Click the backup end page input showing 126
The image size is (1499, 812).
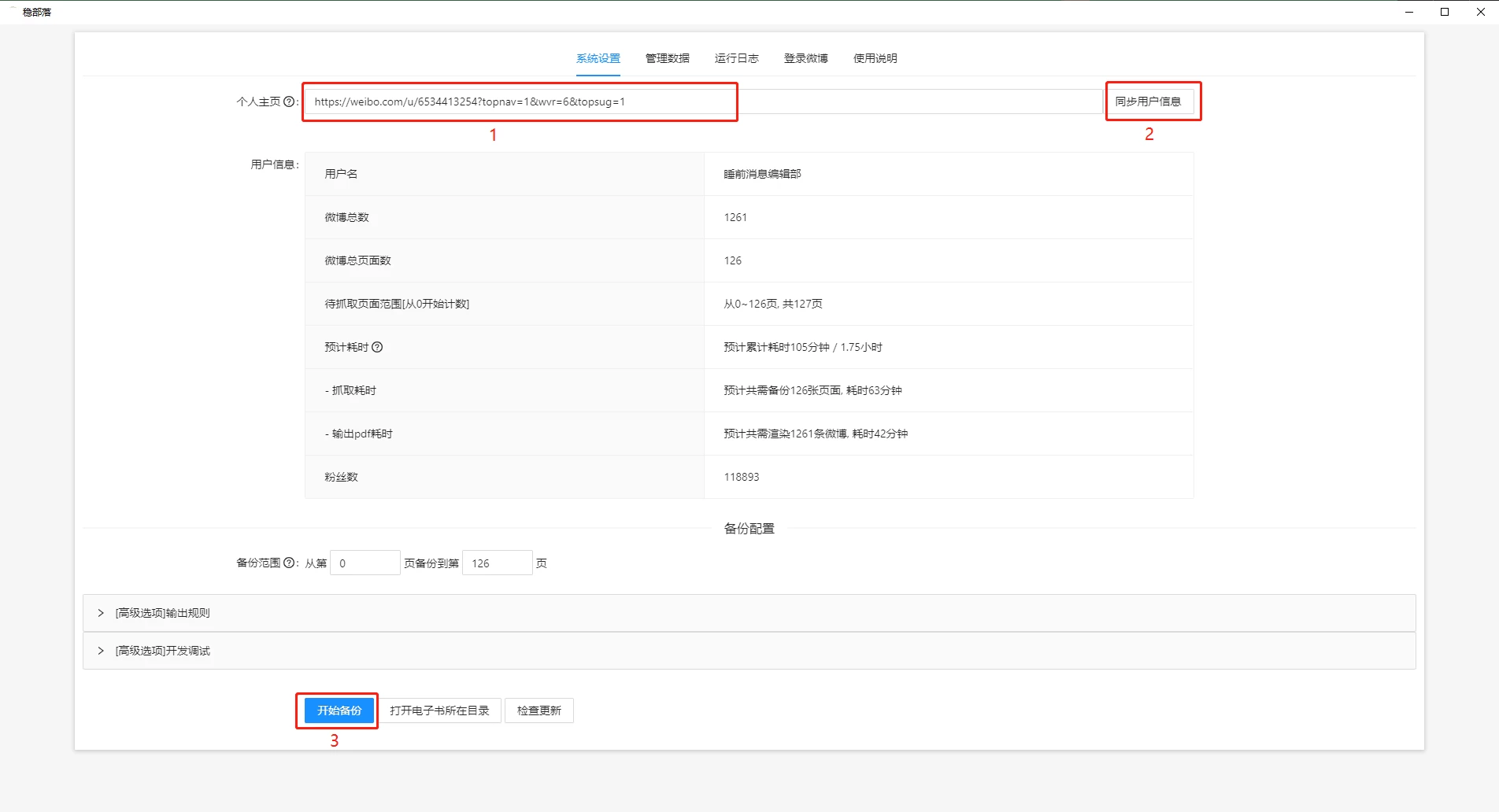point(497,563)
